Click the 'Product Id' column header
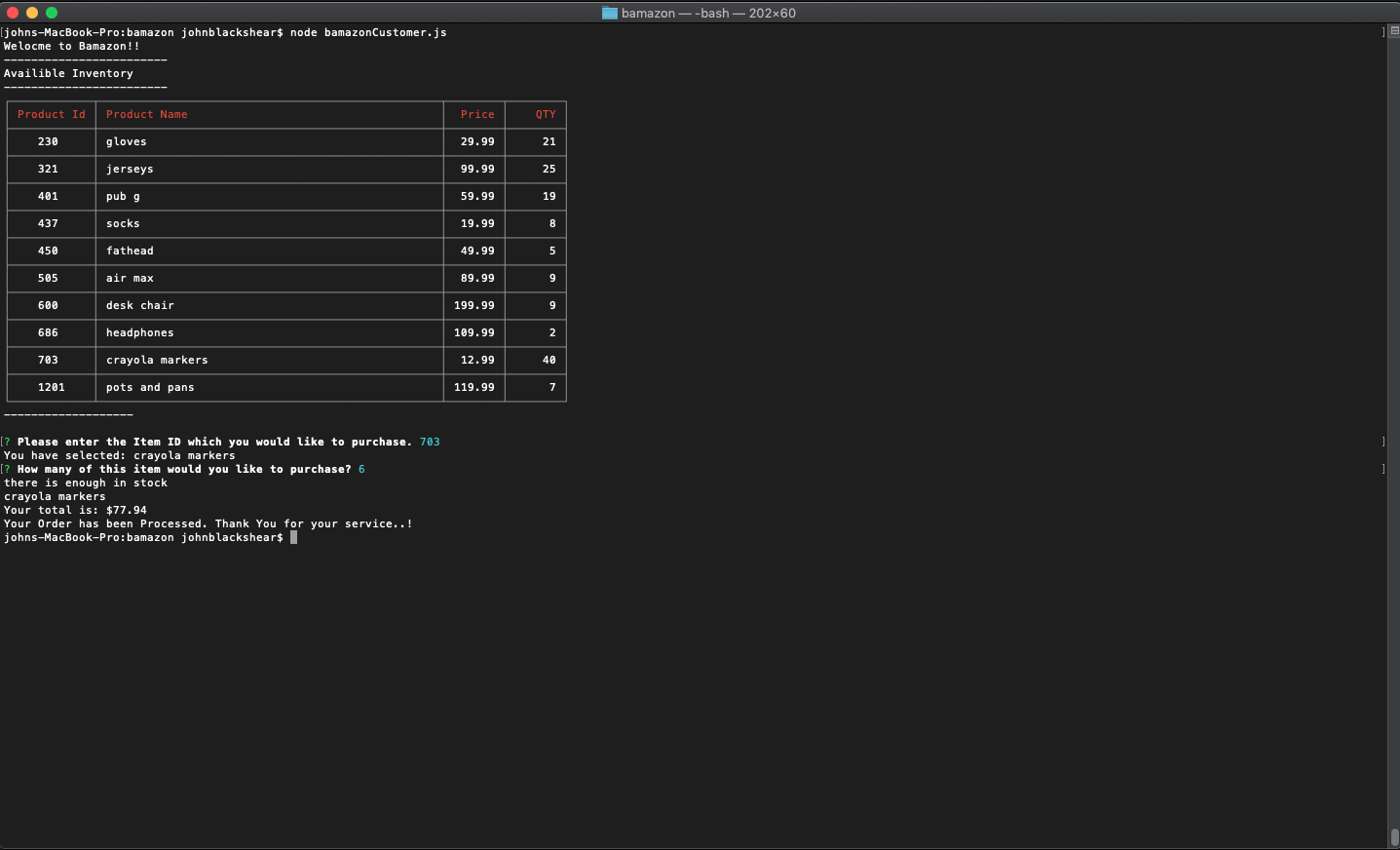Image resolution: width=1400 pixels, height=850 pixels. click(x=52, y=114)
